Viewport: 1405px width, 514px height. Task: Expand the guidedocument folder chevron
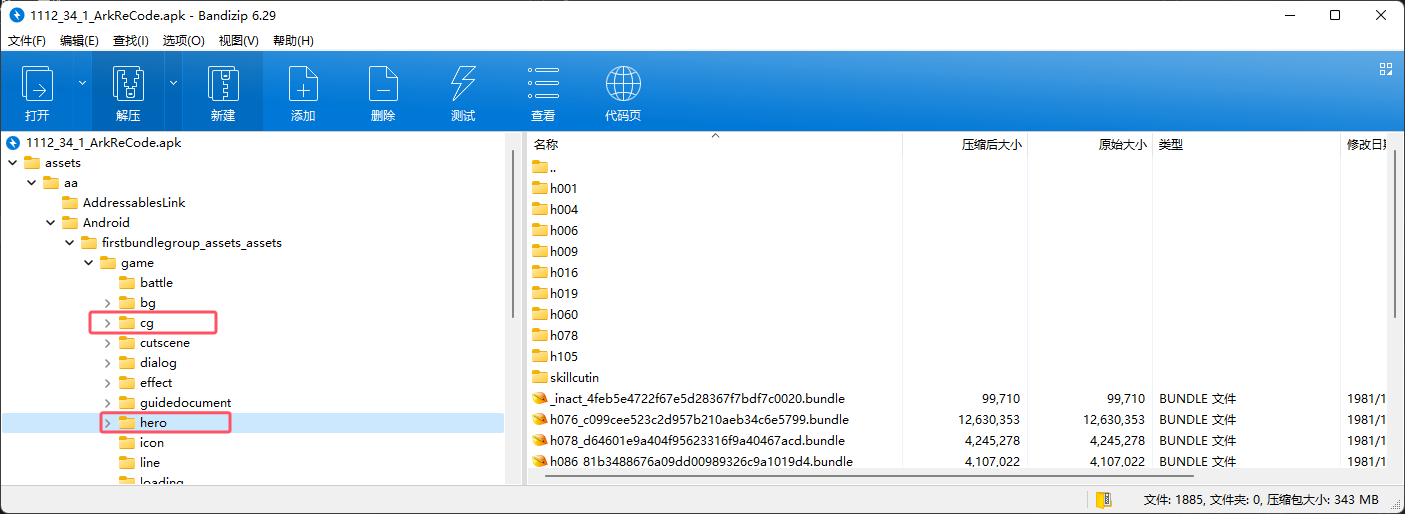point(107,402)
